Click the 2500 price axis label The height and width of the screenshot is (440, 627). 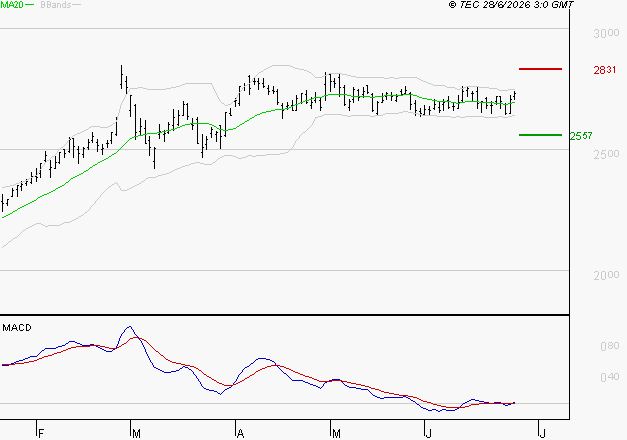(606, 154)
